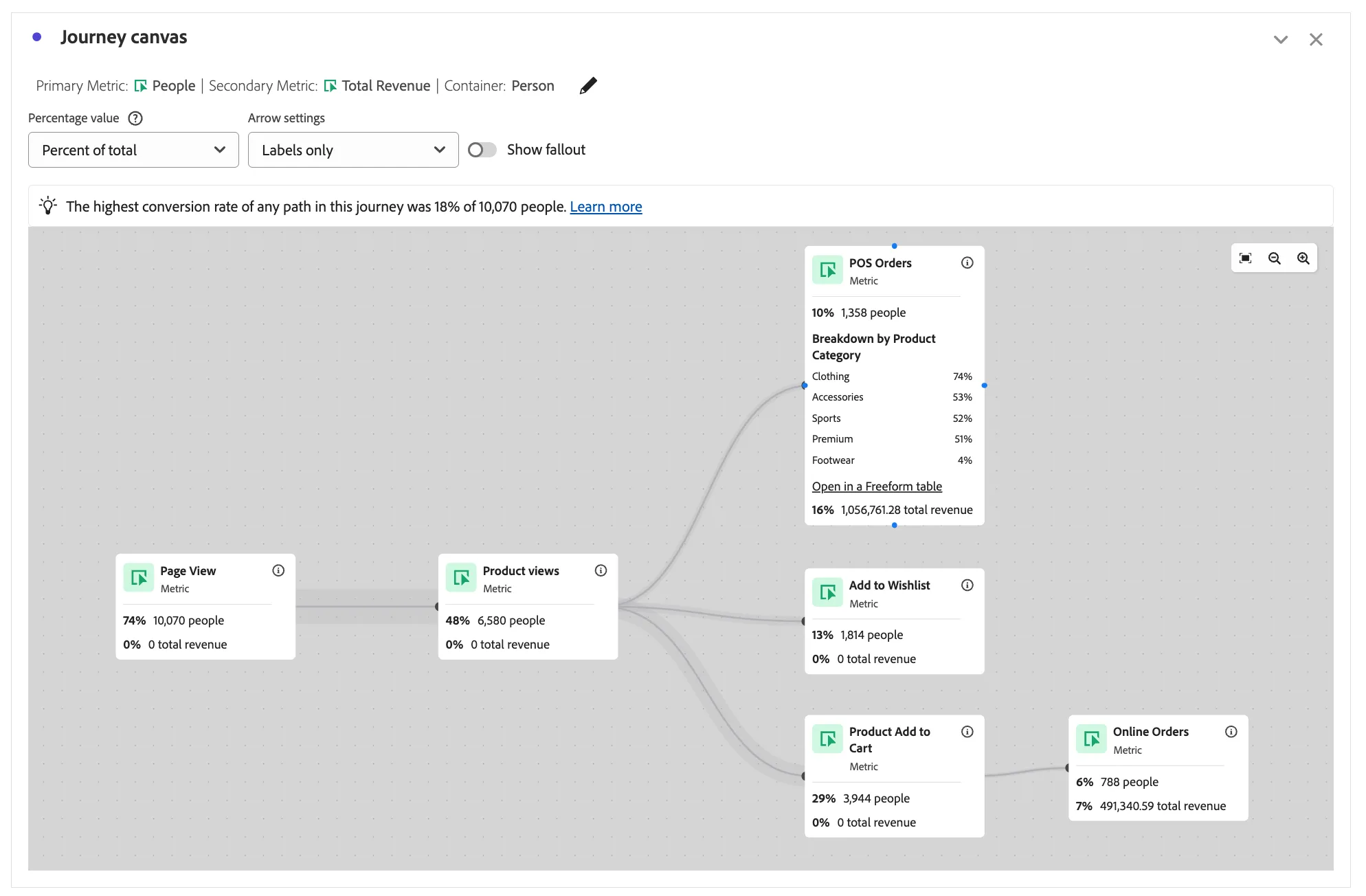The image size is (1366, 896).
Task: Select the Clothing breakdown row
Action: point(892,377)
